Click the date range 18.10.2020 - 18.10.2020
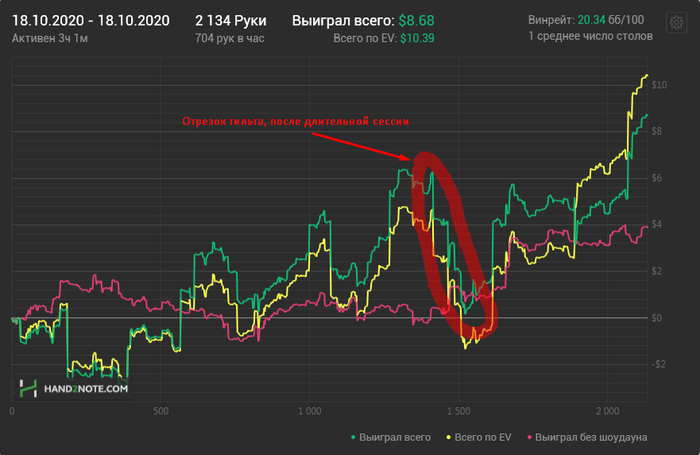Viewport: 700px width, 455px height. tap(91, 21)
